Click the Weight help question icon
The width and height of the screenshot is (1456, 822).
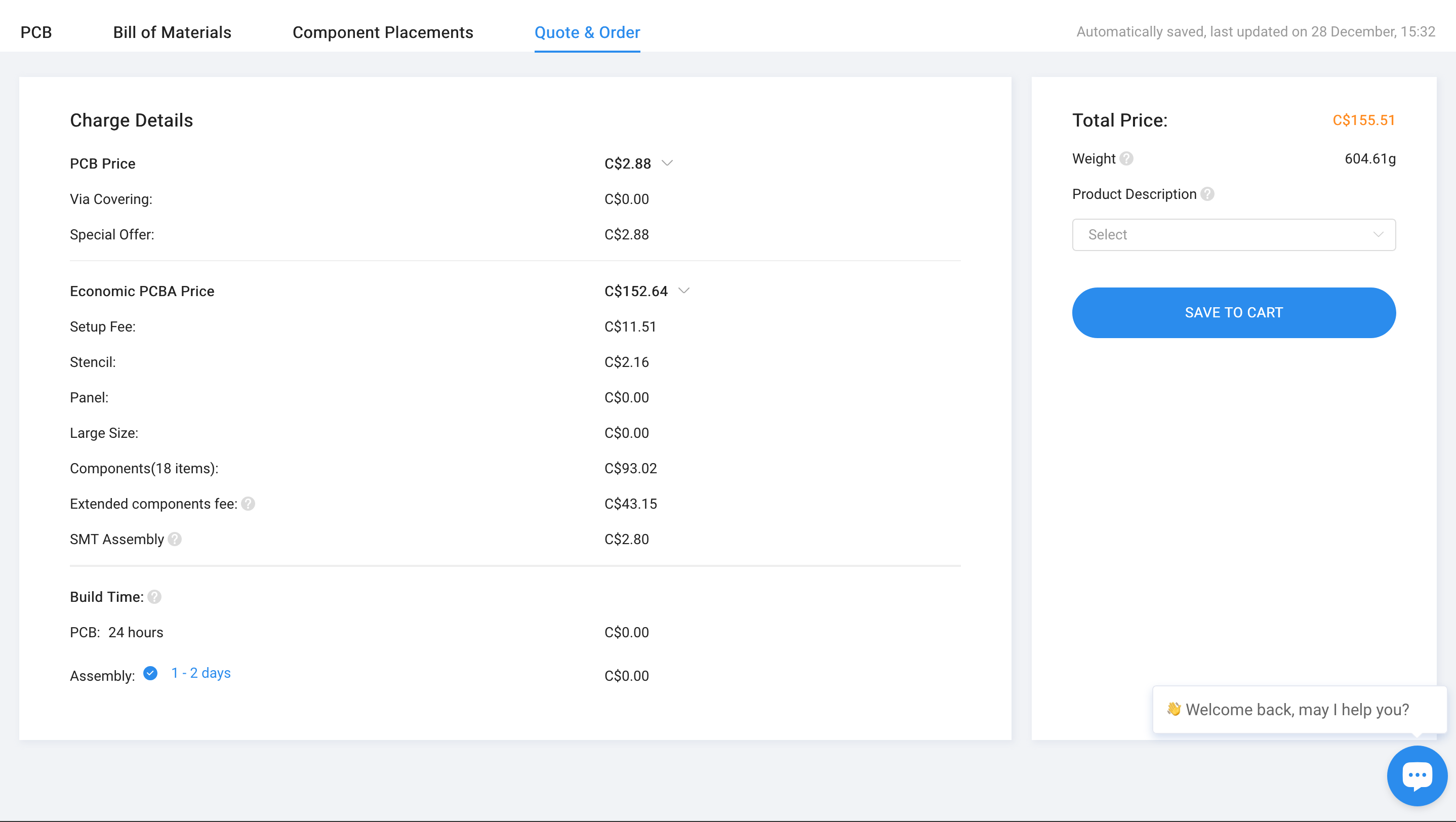click(x=1126, y=159)
